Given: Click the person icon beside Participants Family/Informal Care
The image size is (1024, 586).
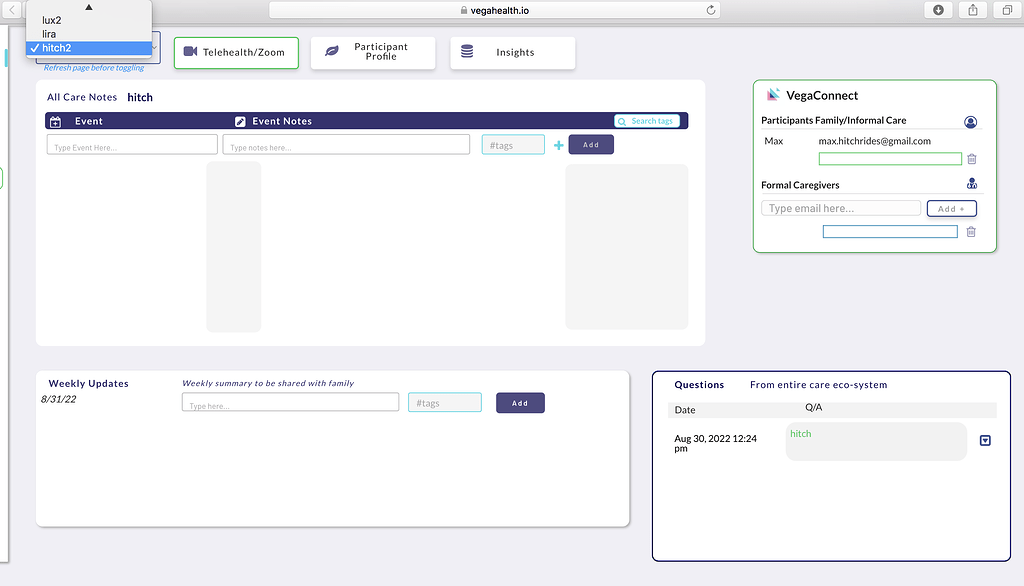Looking at the screenshot, I should click(x=970, y=121).
